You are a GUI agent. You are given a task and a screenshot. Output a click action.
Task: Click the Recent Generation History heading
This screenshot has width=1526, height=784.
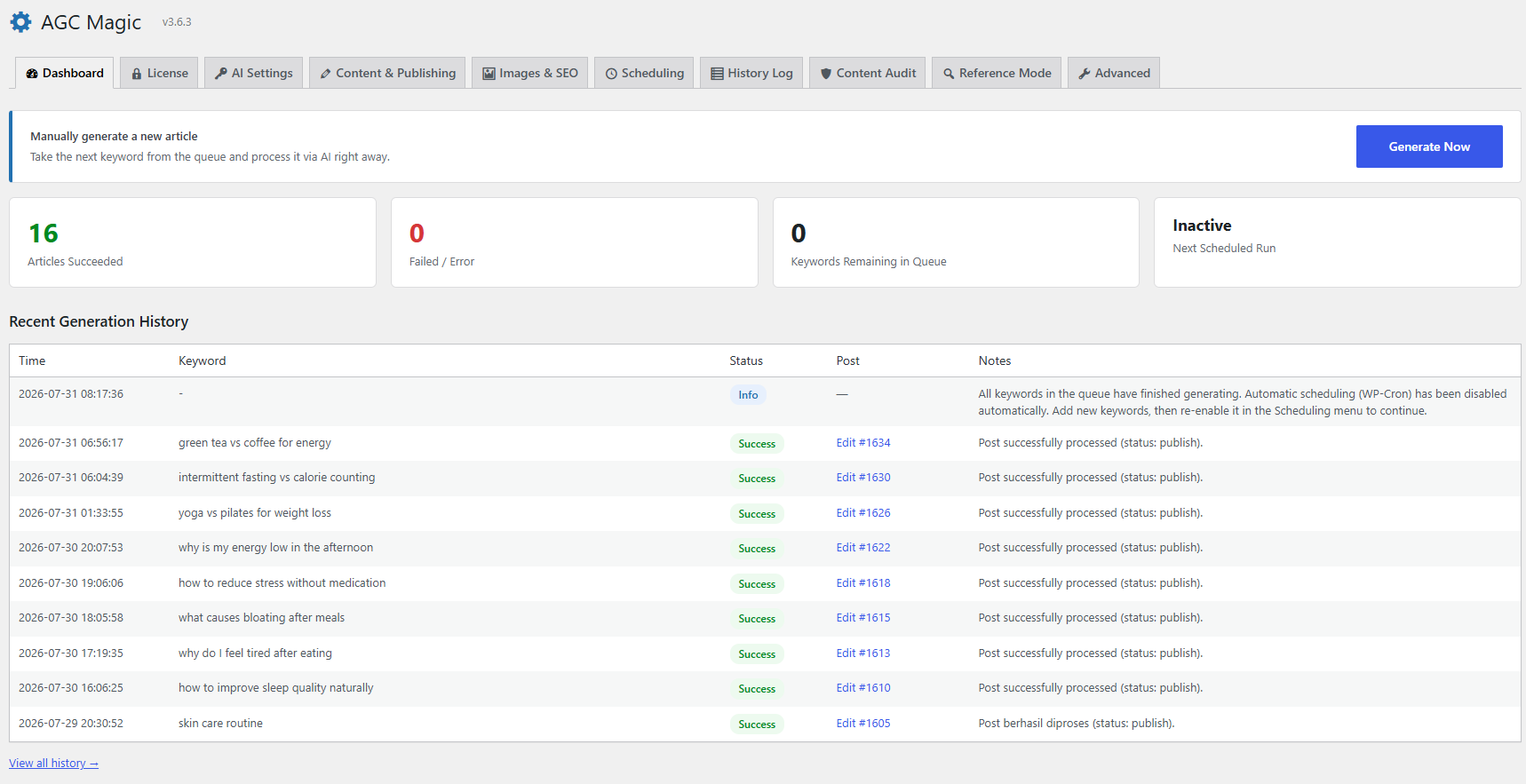(x=99, y=321)
